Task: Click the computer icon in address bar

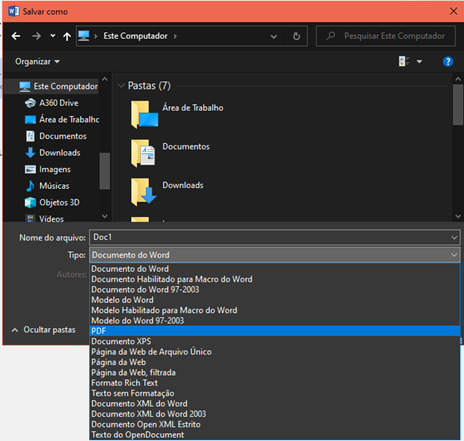Action: 83,36
